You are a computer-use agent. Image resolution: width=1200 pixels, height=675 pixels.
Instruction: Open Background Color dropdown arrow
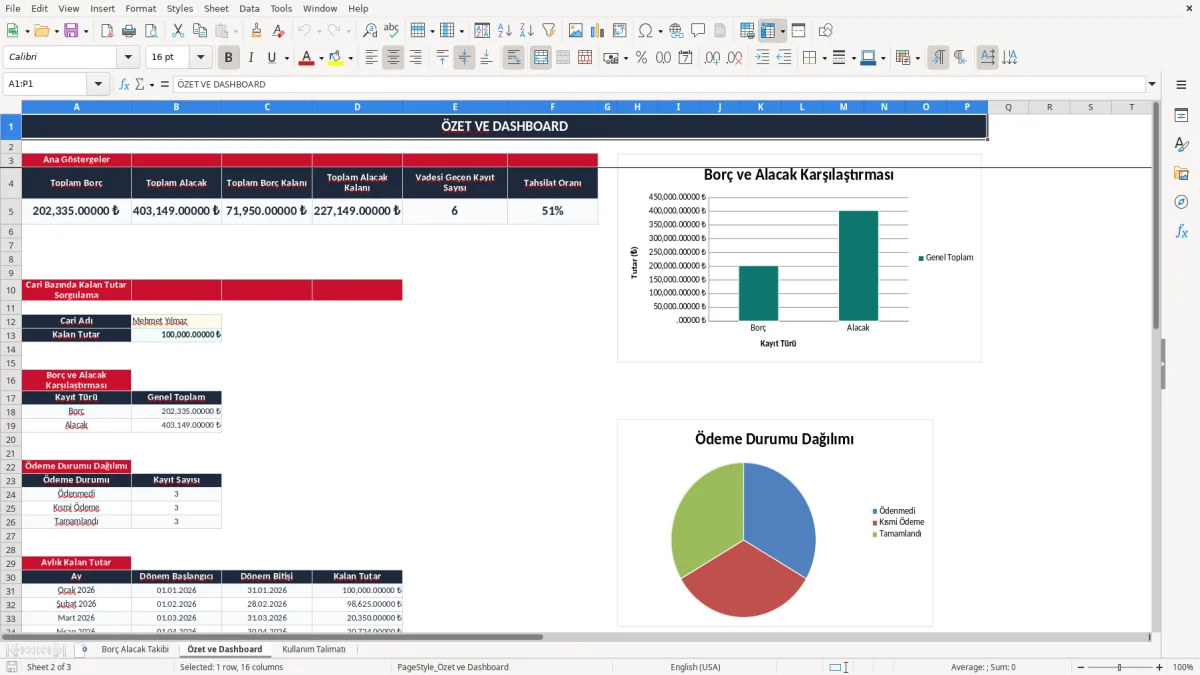click(x=350, y=58)
